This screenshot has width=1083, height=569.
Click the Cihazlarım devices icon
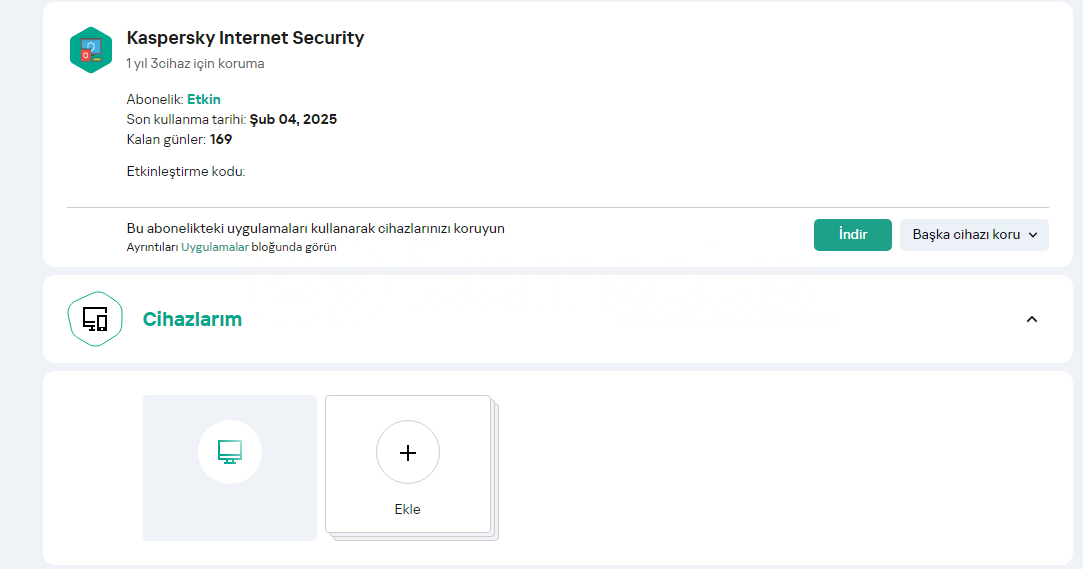coord(95,320)
